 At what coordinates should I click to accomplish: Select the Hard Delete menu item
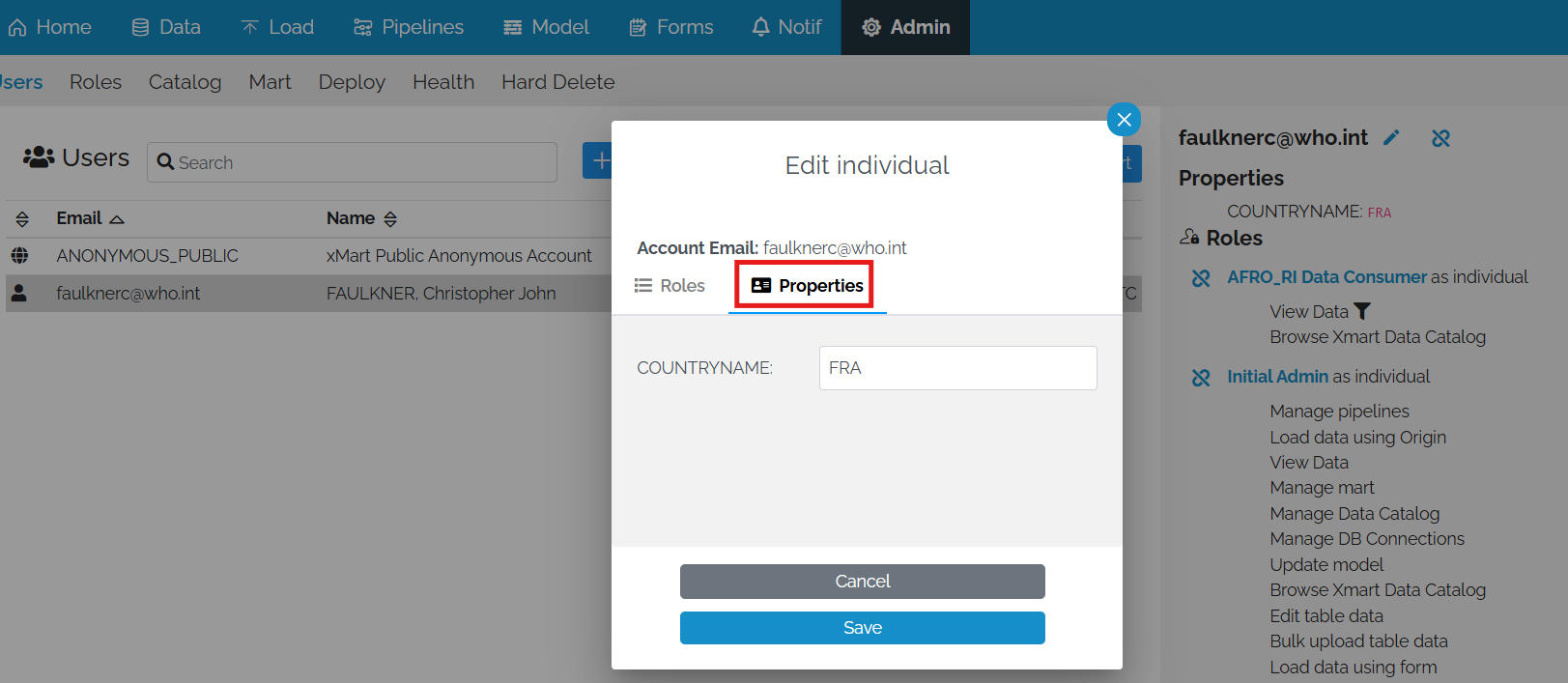tap(557, 82)
